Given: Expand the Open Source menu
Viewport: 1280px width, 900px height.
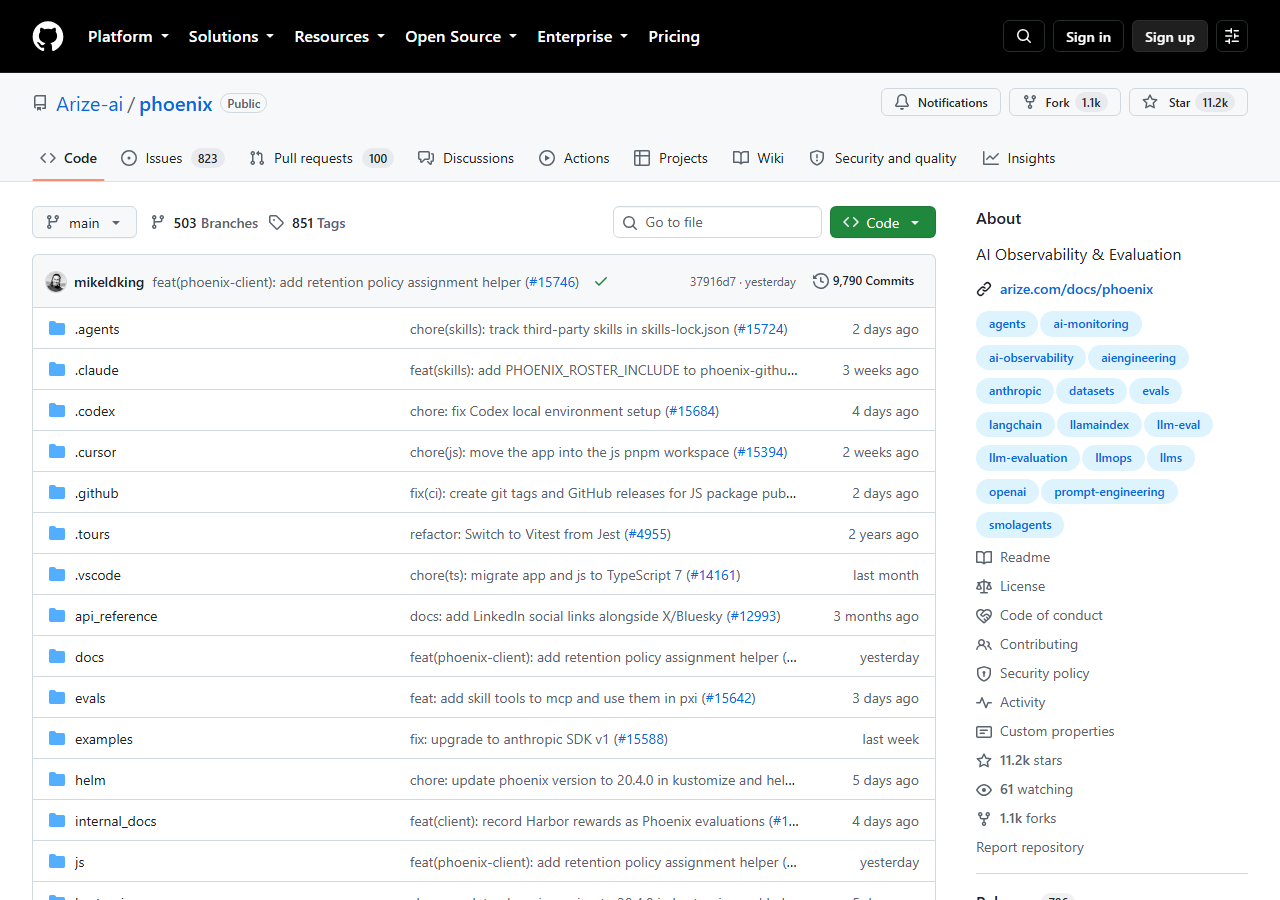Looking at the screenshot, I should (x=461, y=36).
